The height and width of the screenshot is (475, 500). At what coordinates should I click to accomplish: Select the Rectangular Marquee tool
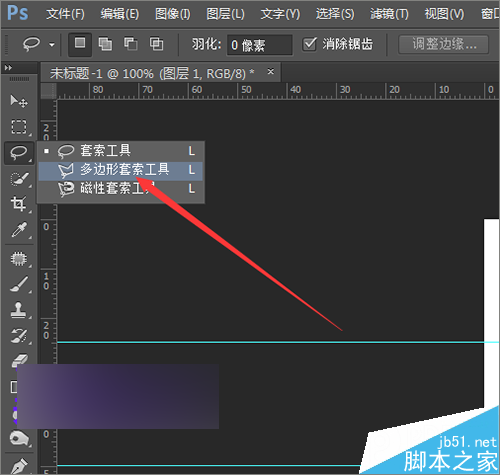coord(19,127)
